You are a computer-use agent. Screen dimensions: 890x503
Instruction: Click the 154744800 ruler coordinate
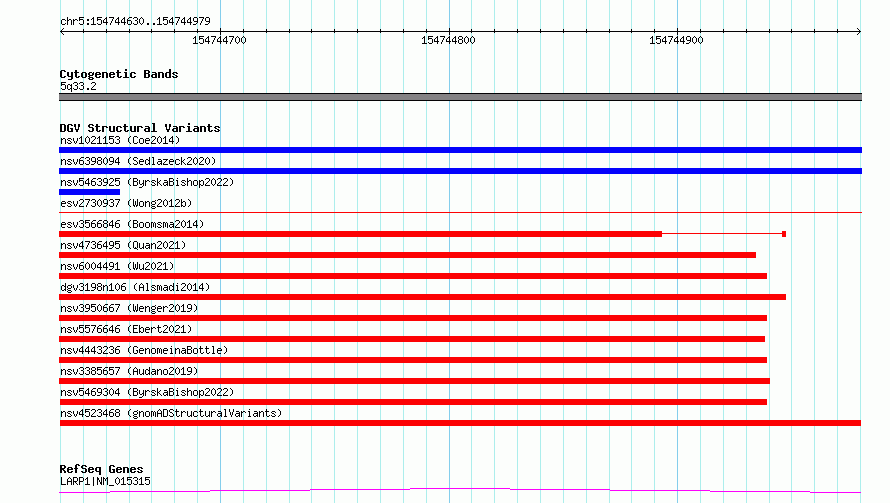pos(448,40)
